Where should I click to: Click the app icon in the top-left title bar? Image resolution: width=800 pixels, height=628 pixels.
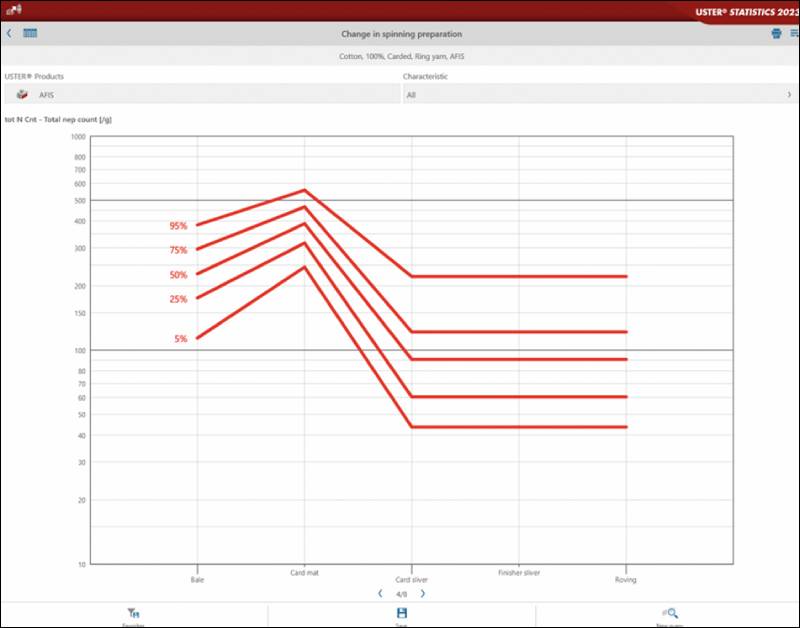click(13, 9)
